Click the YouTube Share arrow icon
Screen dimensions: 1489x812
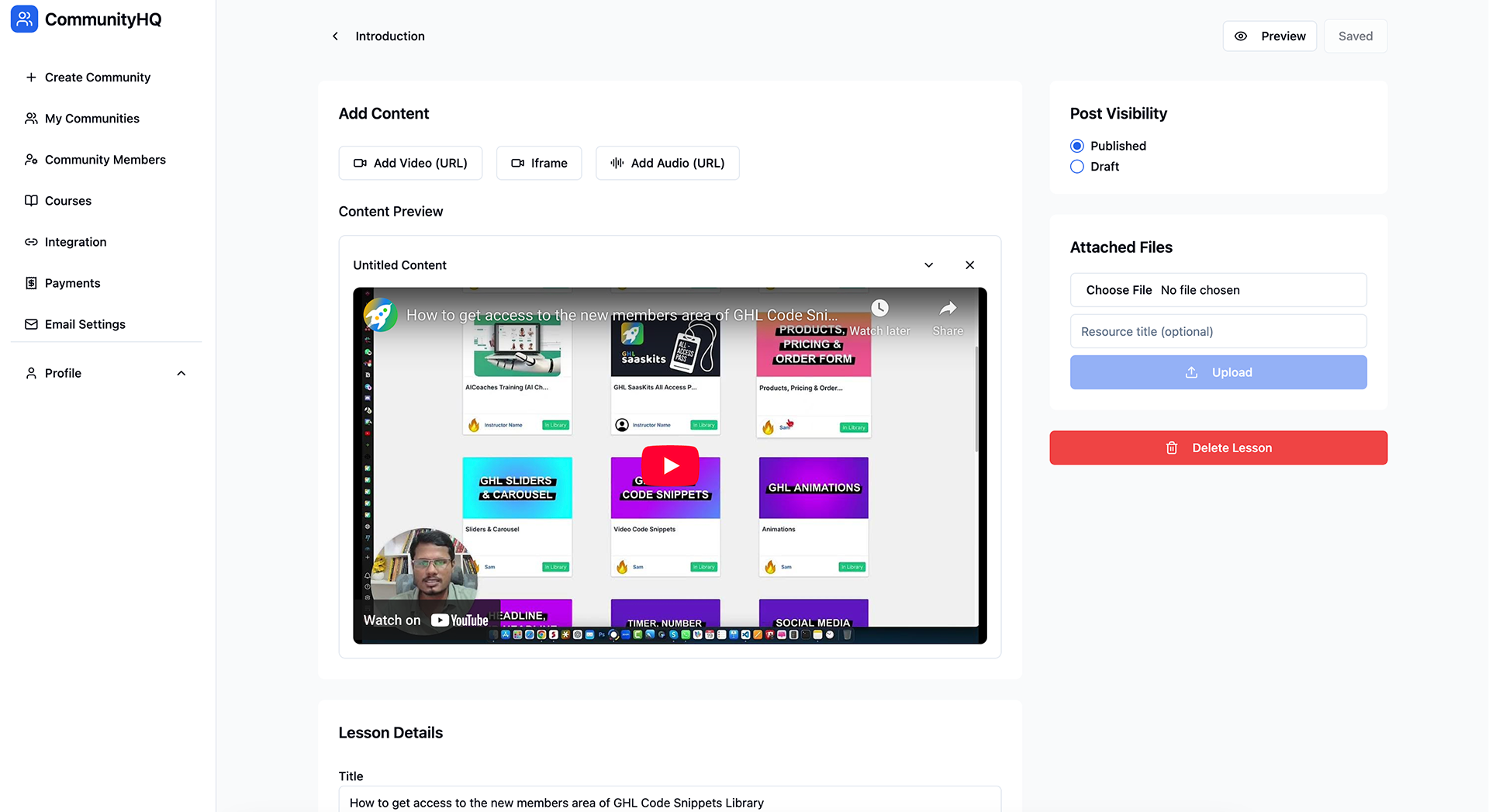948,309
